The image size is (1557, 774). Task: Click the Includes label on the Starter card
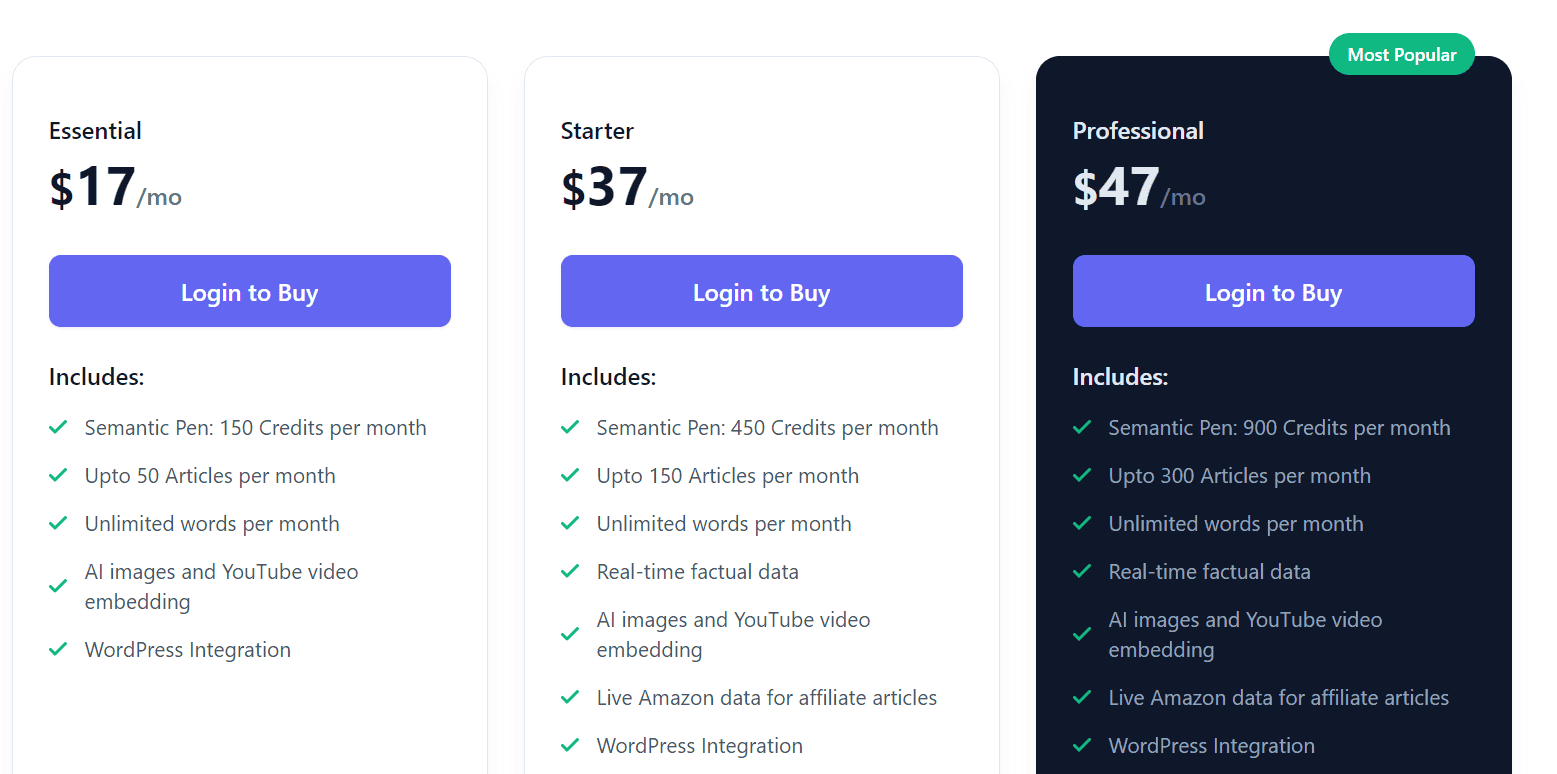coord(606,376)
